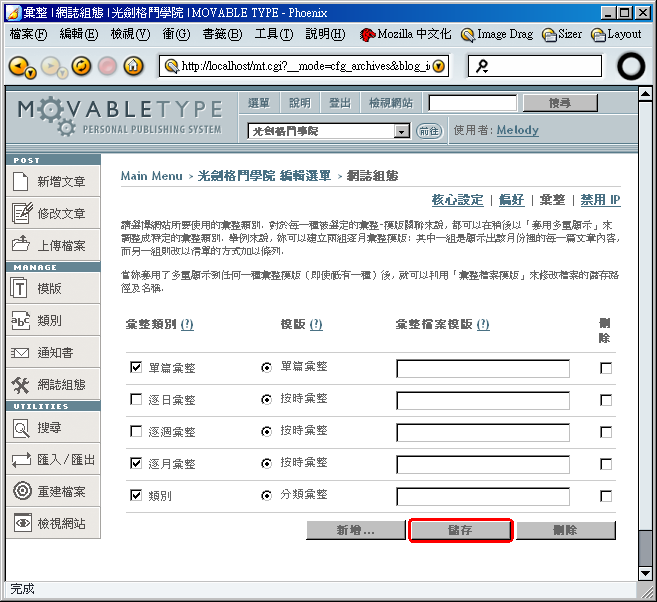657x602 pixels.
Task: Click the 匯入/匯出 import export arrows icon
Action: 21,460
